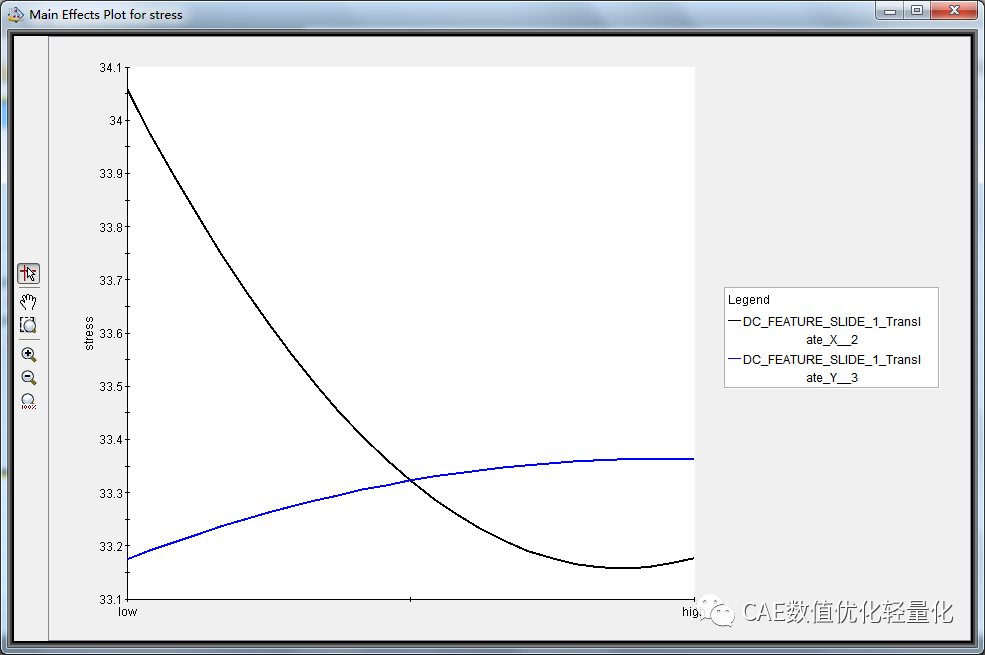Open the window icon system menu
The height and width of the screenshot is (655, 985).
(x=15, y=14)
